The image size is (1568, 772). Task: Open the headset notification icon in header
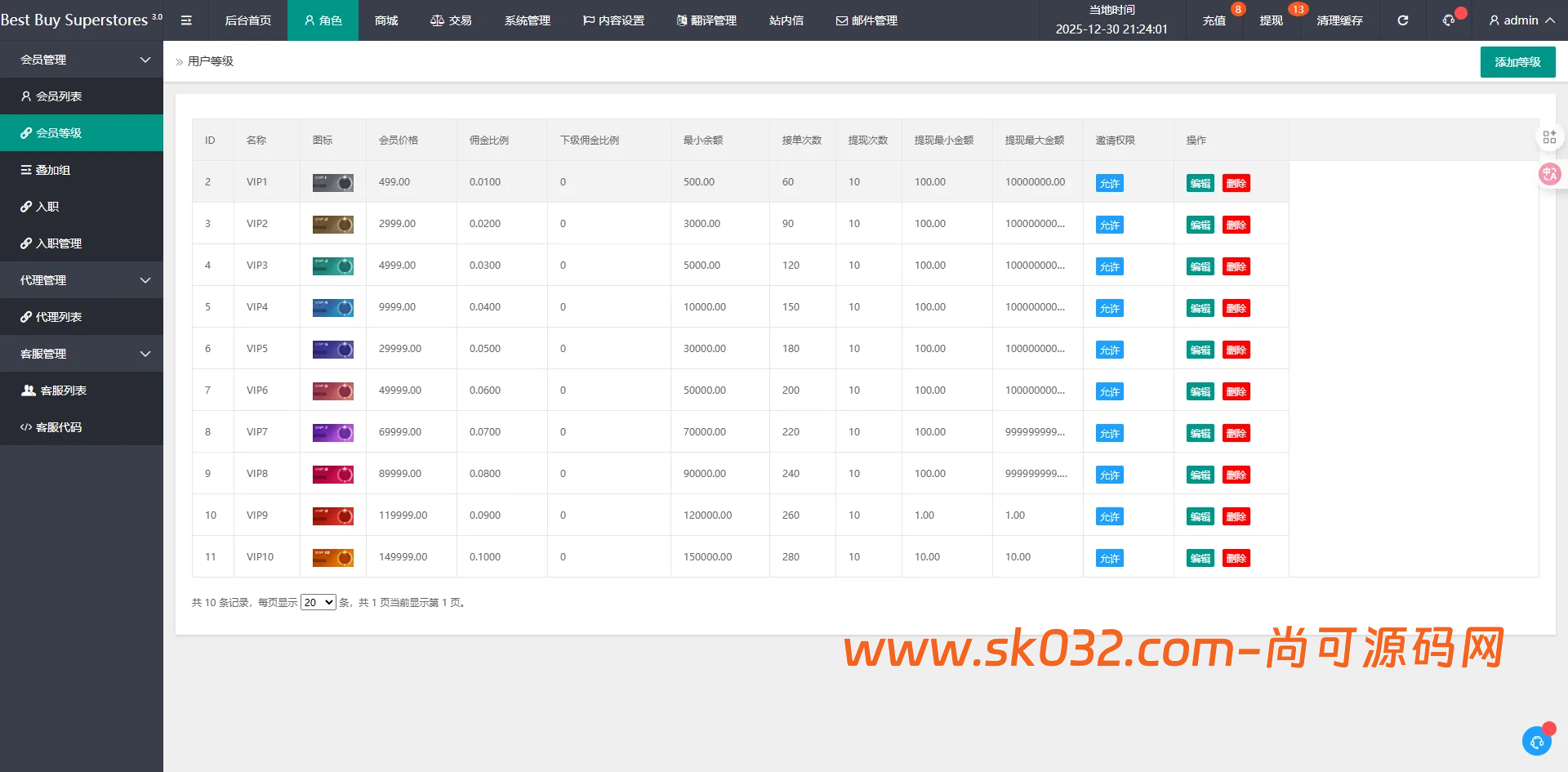[x=1449, y=20]
